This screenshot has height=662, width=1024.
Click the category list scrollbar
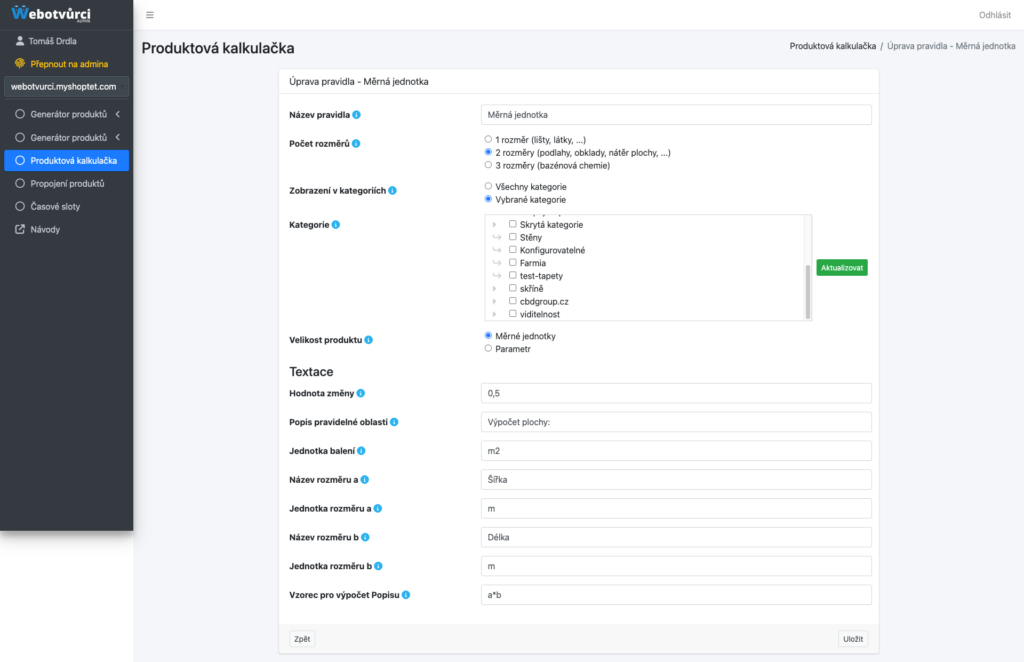808,291
